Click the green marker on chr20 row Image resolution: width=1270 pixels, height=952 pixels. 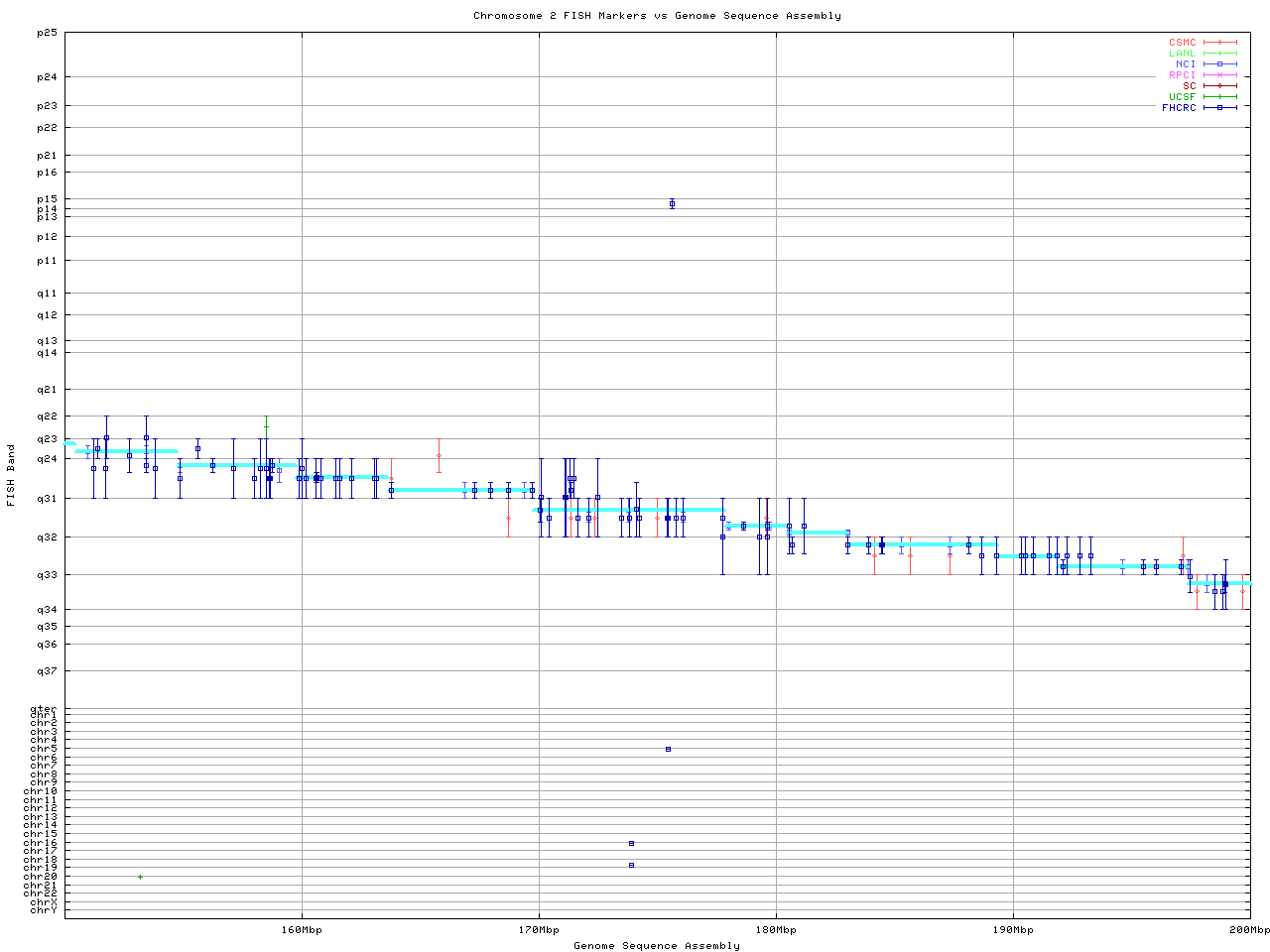coord(140,877)
